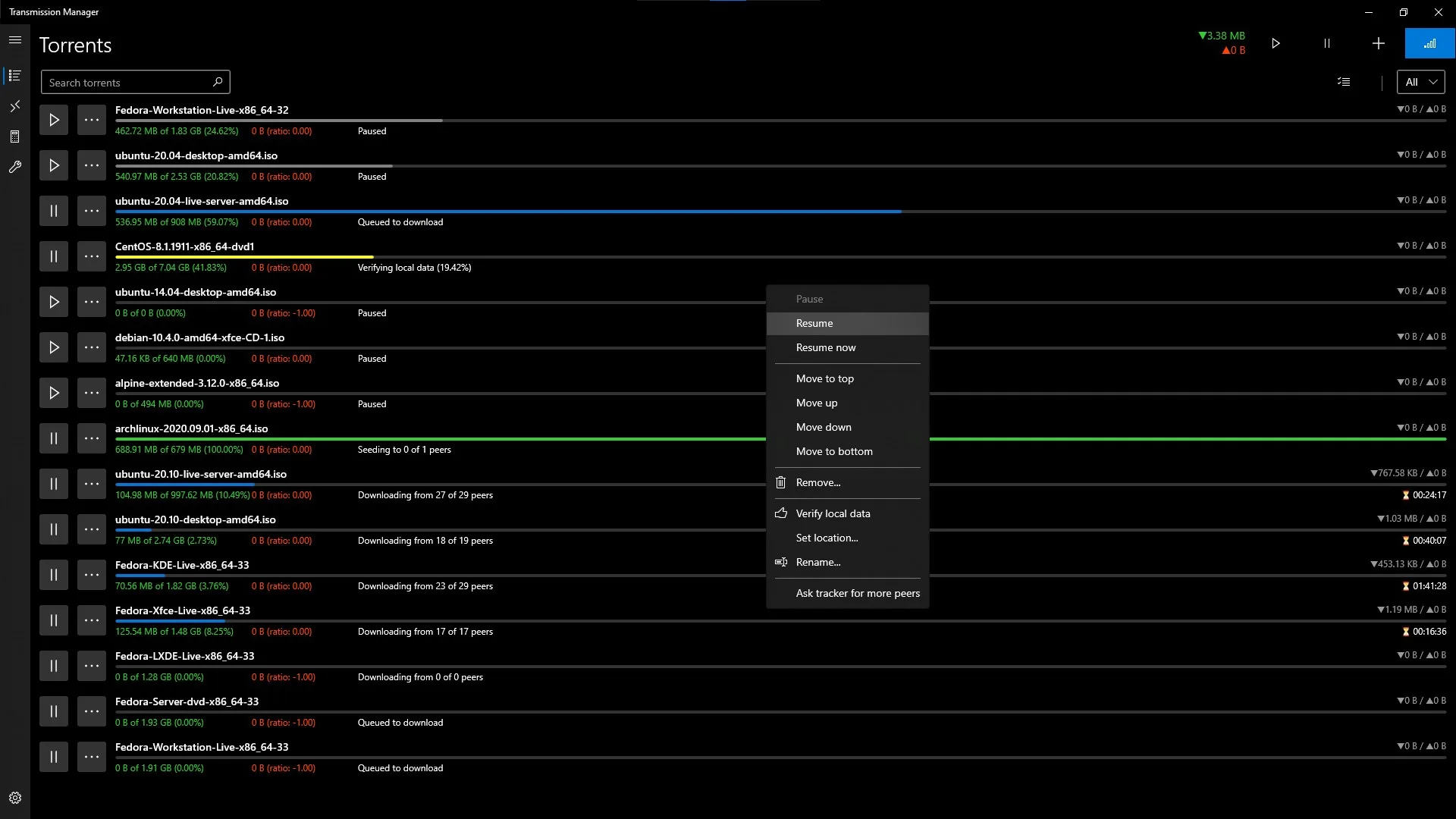1456x819 pixels.
Task: Open more options for ubuntu-20.04-desktop-amd64.iso
Action: (x=92, y=165)
